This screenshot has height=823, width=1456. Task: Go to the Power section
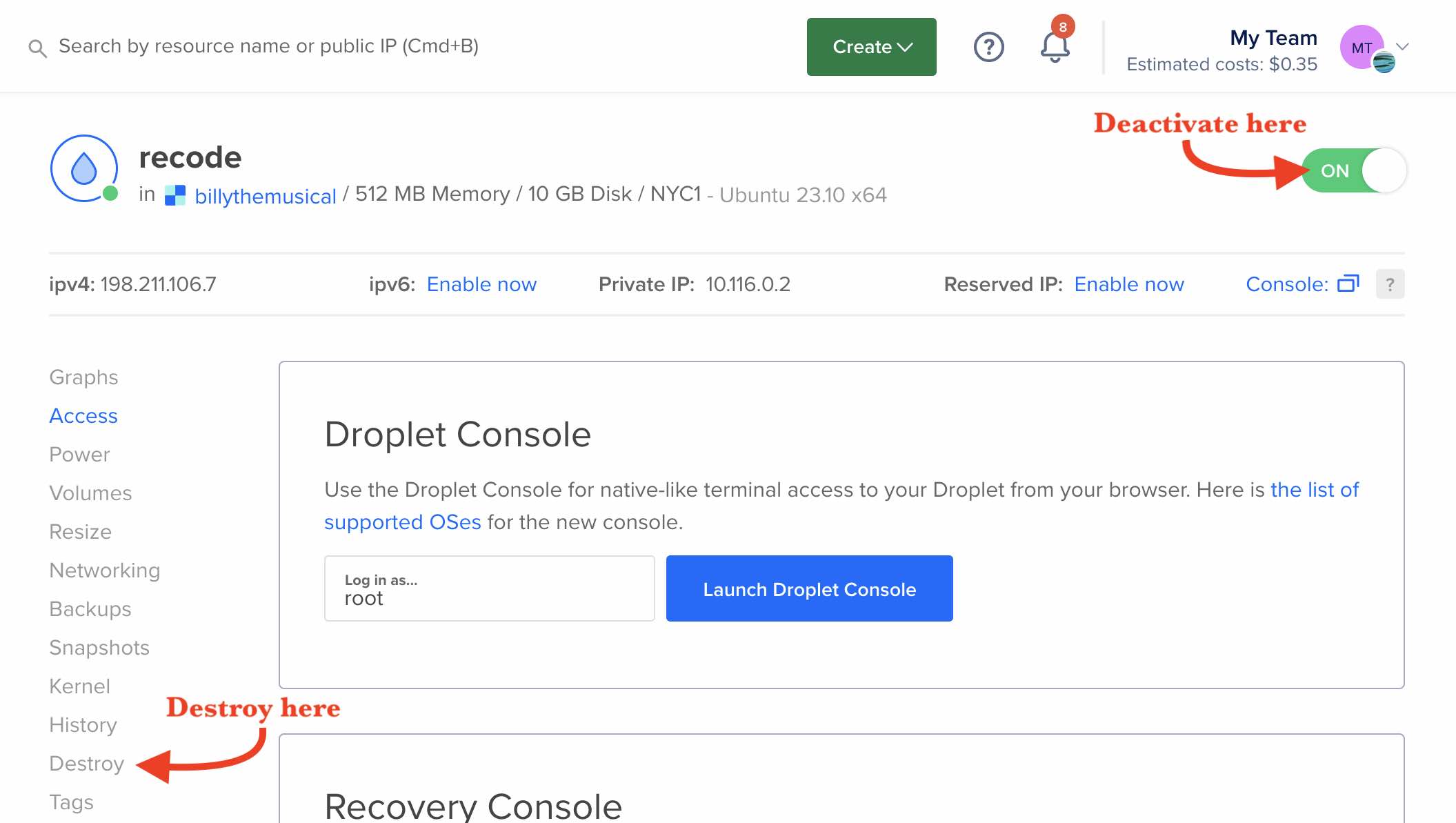79,455
